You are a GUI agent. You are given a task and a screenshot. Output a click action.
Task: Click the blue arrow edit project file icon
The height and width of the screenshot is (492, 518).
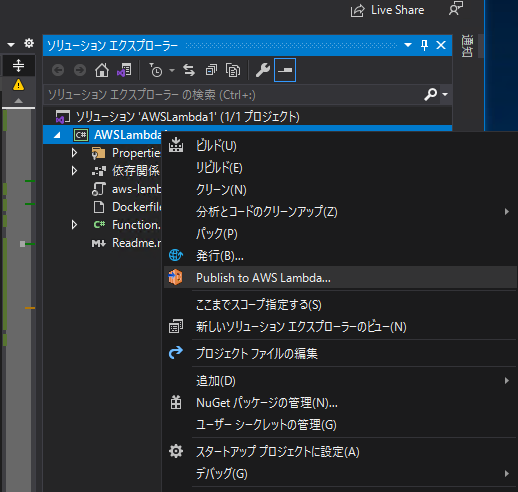[176, 352]
